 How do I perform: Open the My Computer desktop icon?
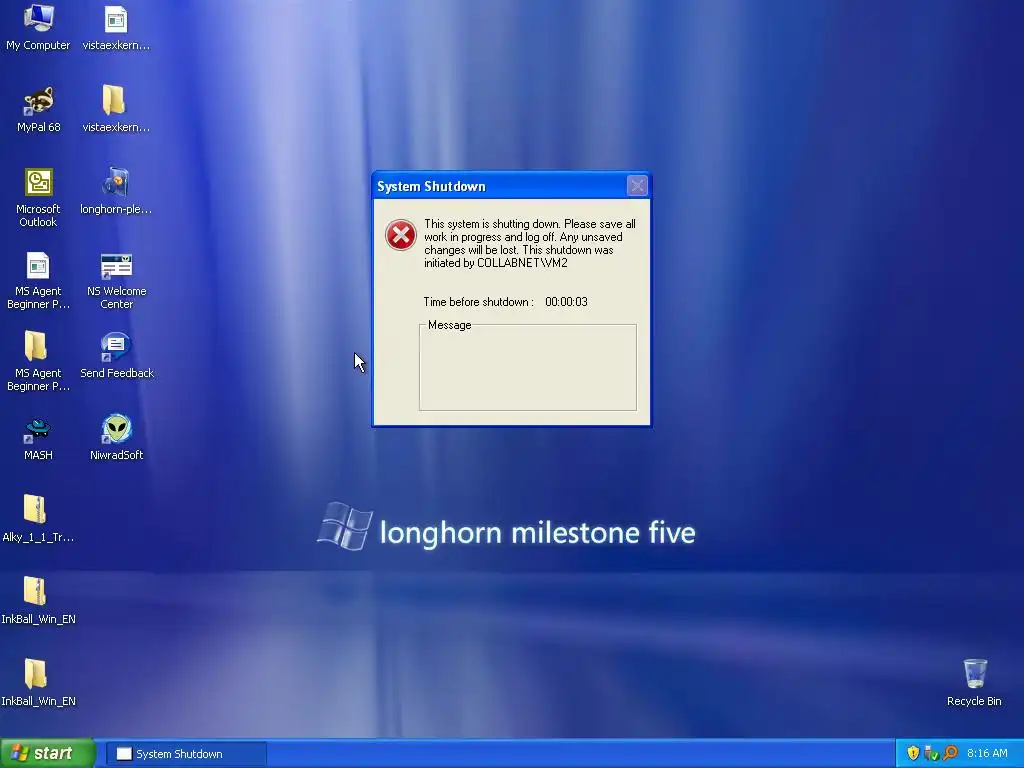point(38,26)
